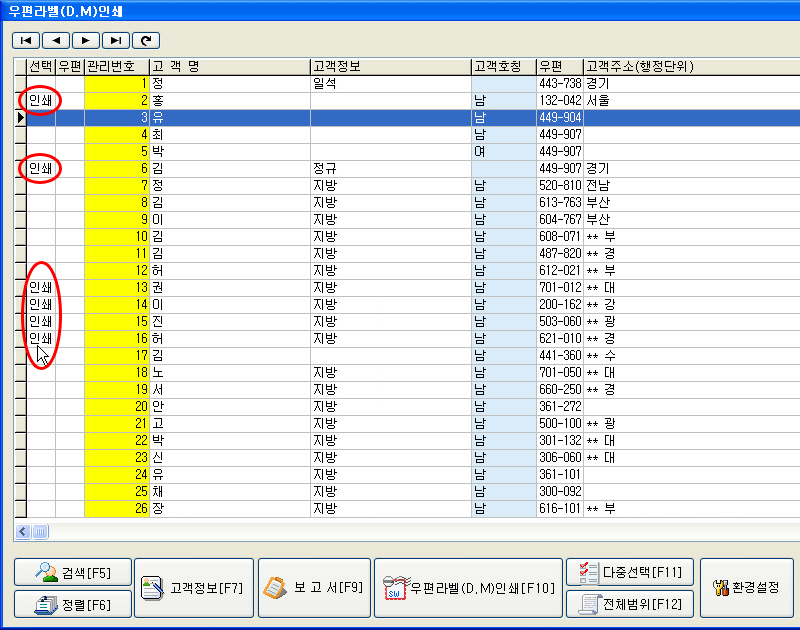Toggle 인쇄 mark on row 14
The width and height of the screenshot is (800, 630).
point(41,305)
